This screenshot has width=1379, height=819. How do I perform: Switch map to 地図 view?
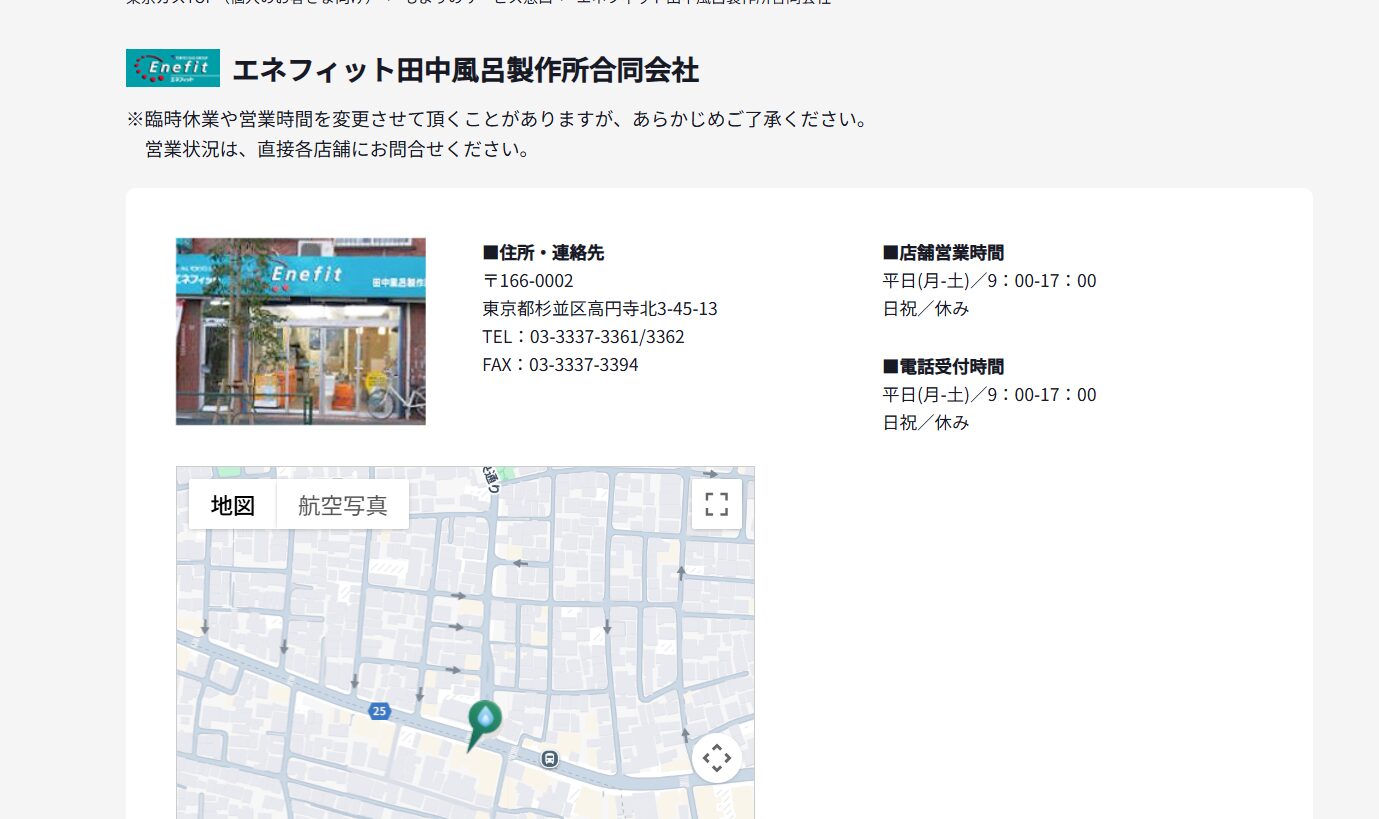(232, 505)
